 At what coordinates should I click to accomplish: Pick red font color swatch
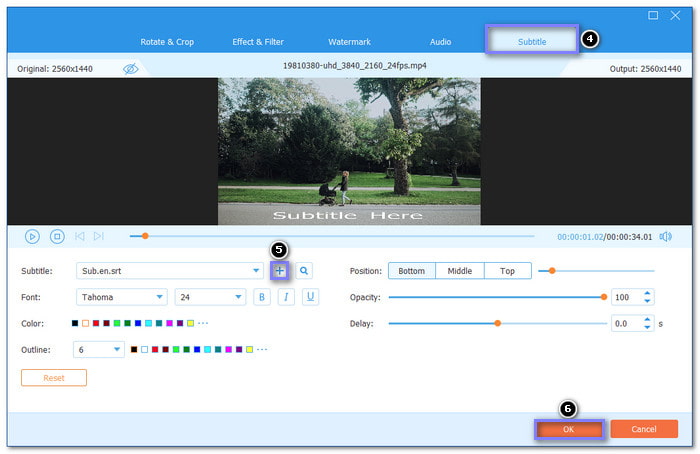96,323
